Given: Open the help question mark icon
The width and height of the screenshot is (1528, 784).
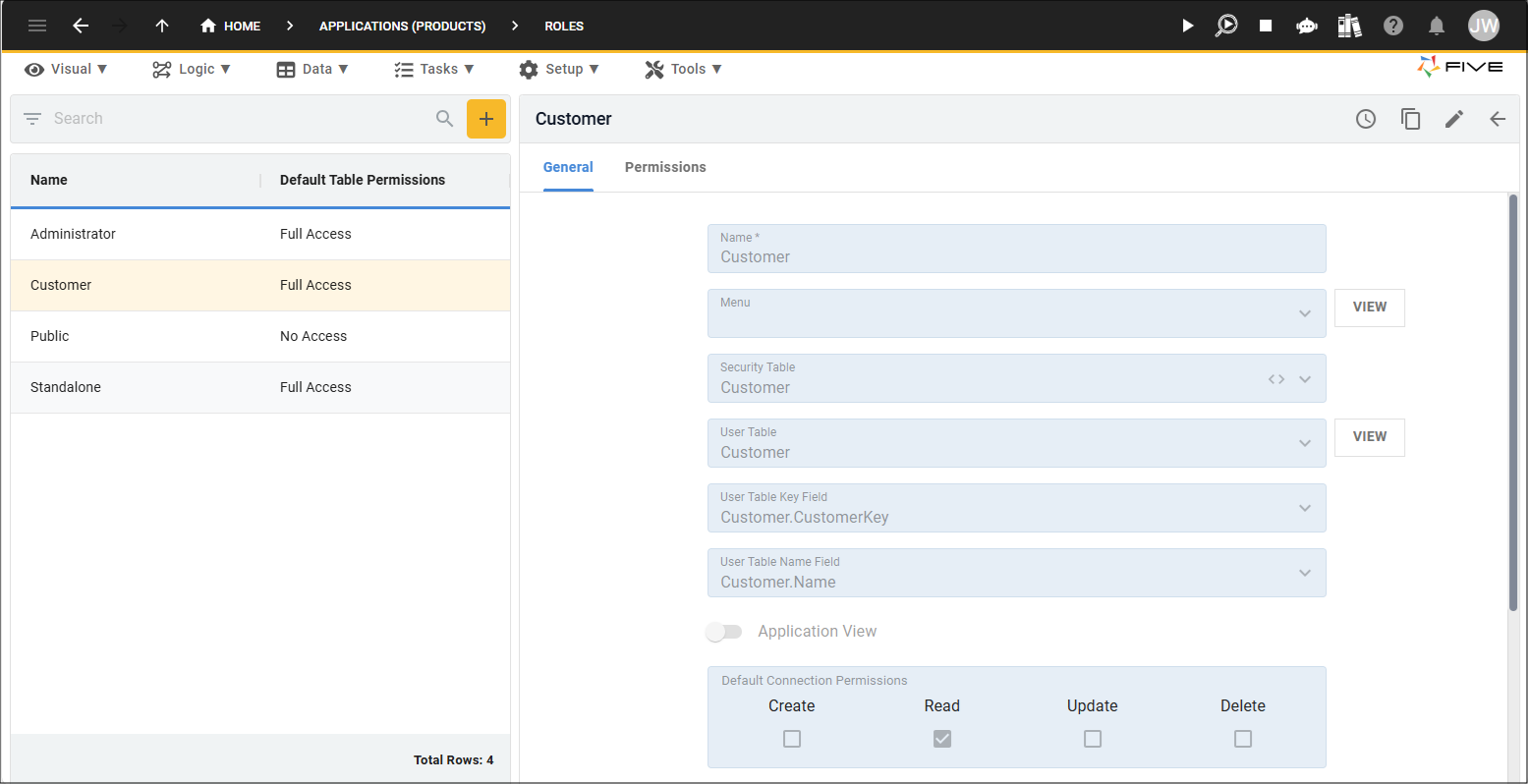Looking at the screenshot, I should pos(1393,26).
